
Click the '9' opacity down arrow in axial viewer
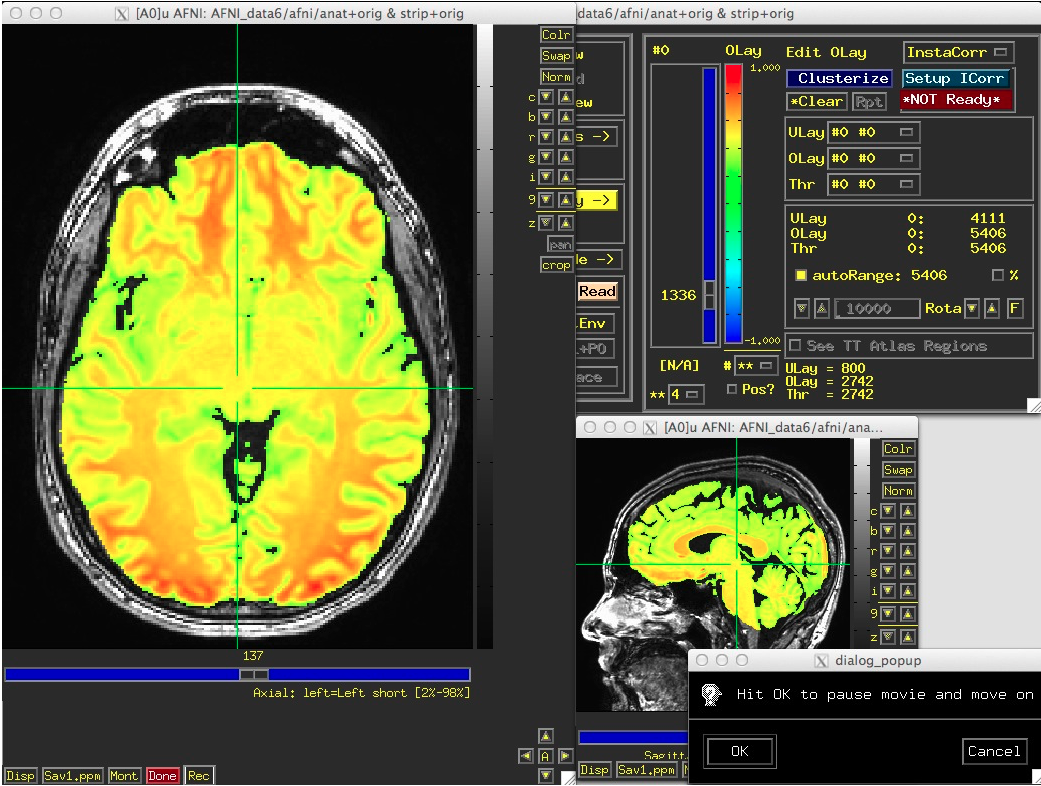(546, 199)
